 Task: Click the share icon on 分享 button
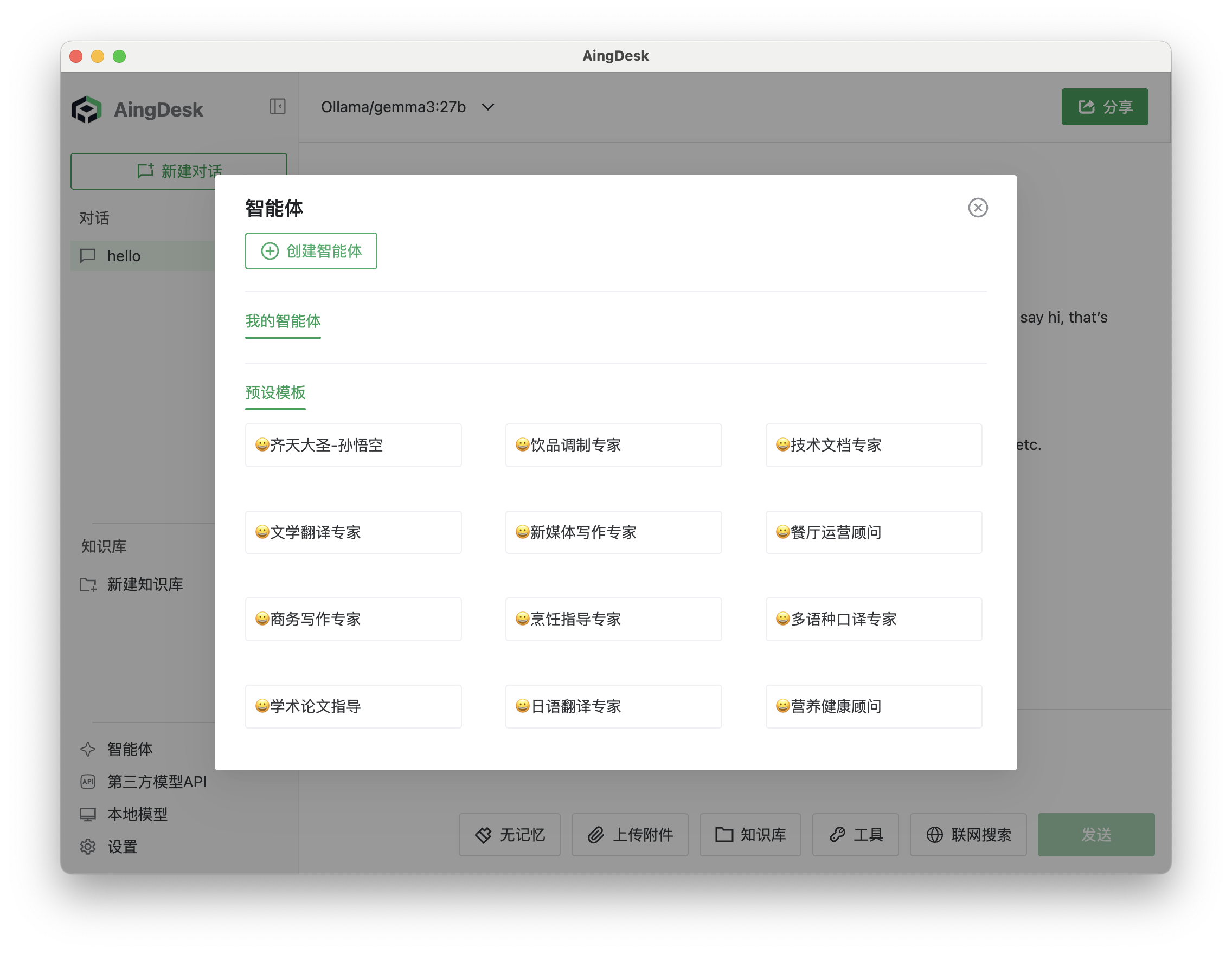[1086, 107]
